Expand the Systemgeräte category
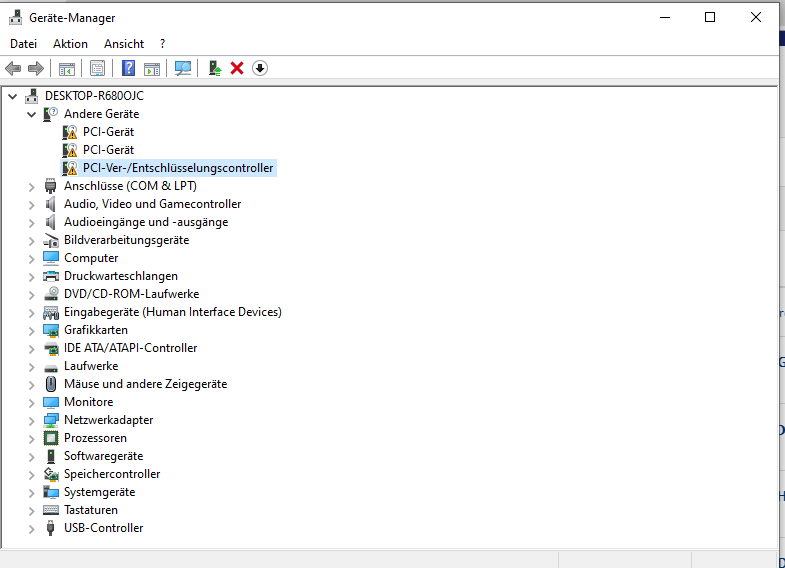Viewport: 785px width, 568px height. click(32, 493)
